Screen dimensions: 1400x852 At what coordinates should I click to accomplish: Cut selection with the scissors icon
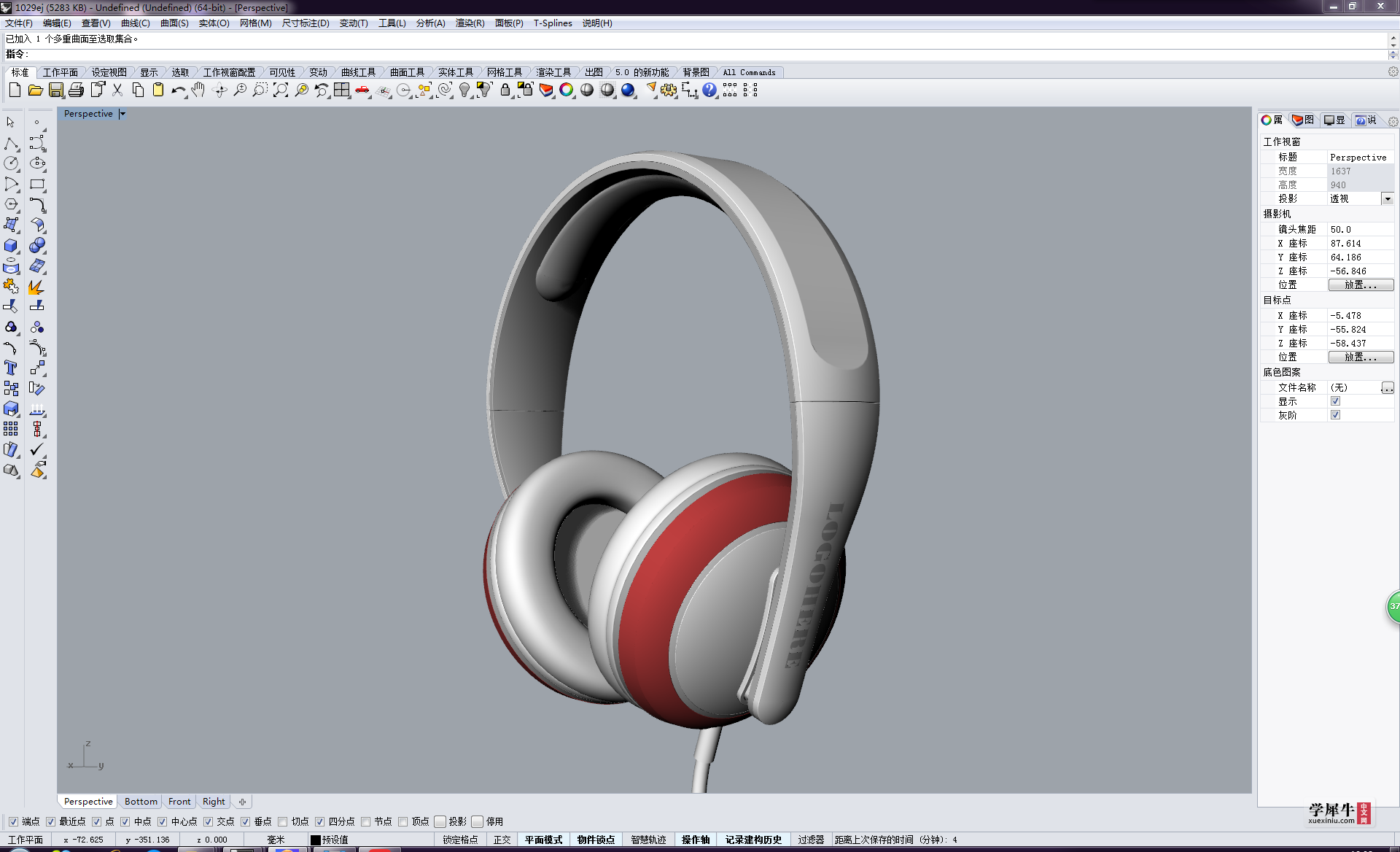pyautogui.click(x=117, y=90)
